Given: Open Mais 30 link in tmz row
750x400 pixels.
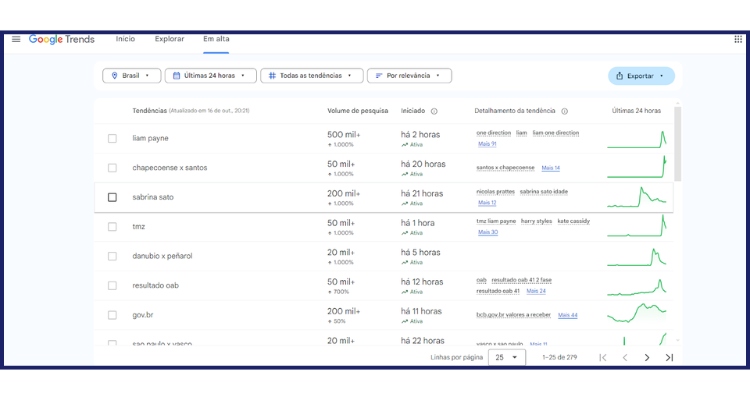Looking at the screenshot, I should point(488,233).
